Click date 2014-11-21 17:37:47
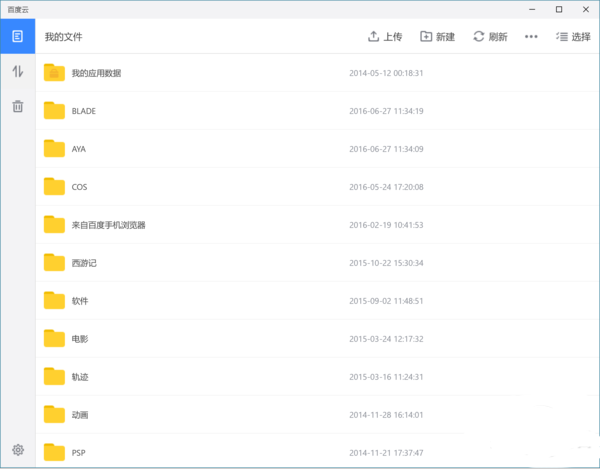 386,453
